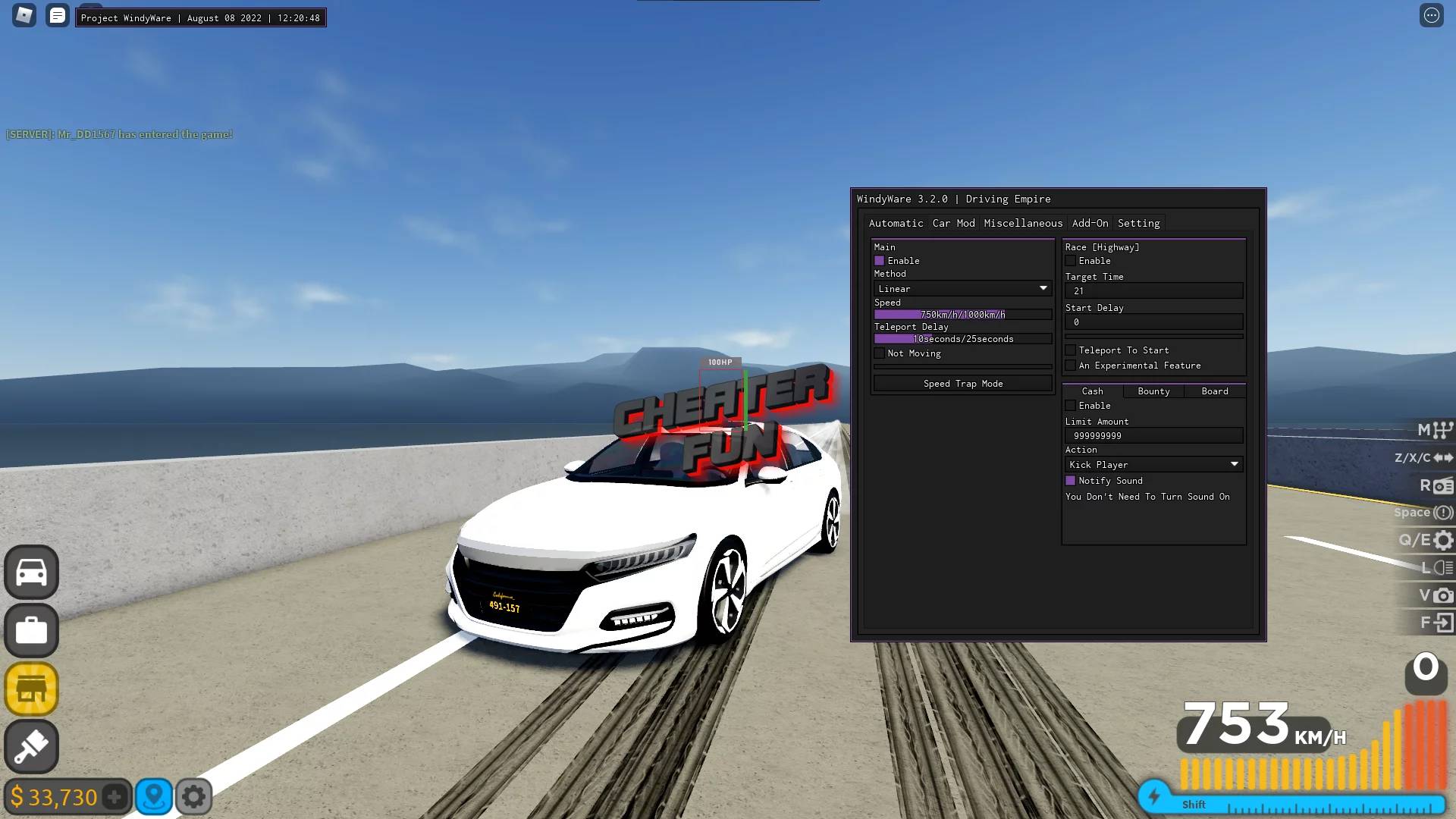Open the Action dropdown set to Kick Player
1456x819 pixels.
[1153, 464]
